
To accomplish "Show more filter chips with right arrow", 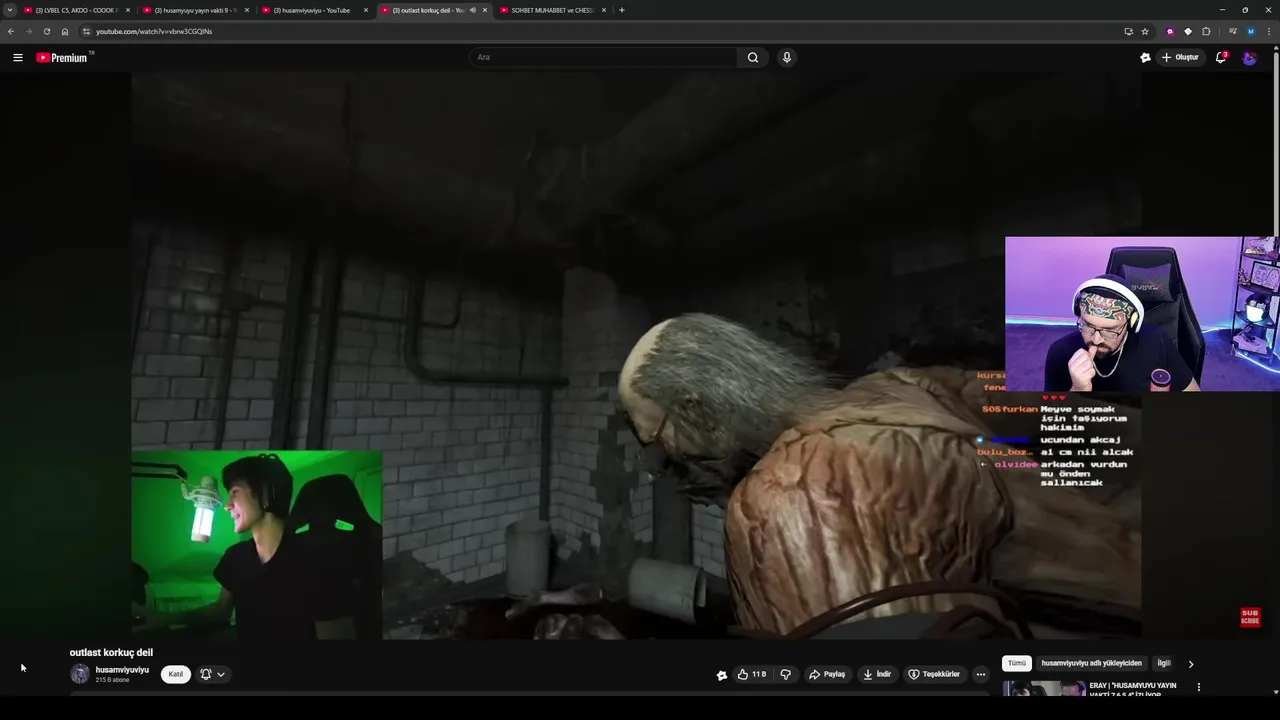I will coord(1190,664).
